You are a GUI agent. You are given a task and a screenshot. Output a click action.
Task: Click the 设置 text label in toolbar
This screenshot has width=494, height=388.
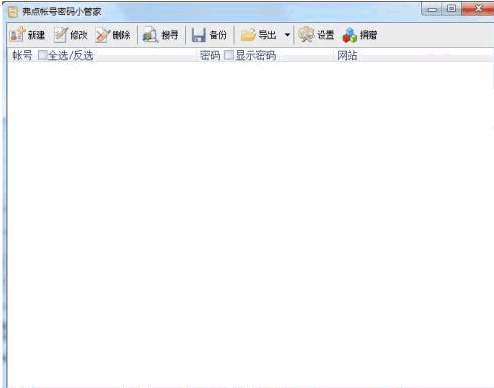(326, 35)
